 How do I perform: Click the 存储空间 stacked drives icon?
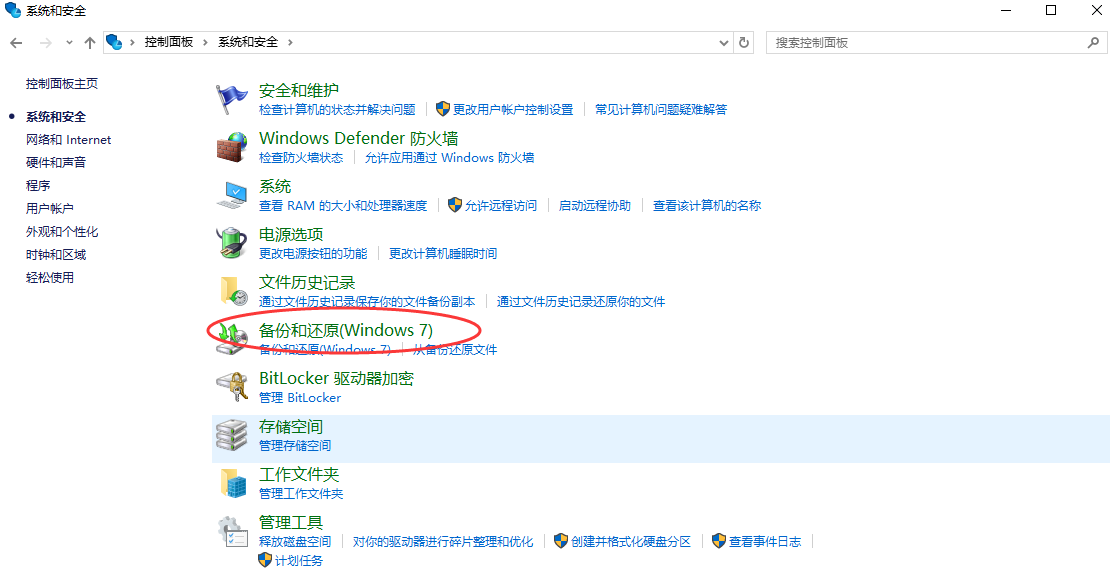click(x=231, y=433)
